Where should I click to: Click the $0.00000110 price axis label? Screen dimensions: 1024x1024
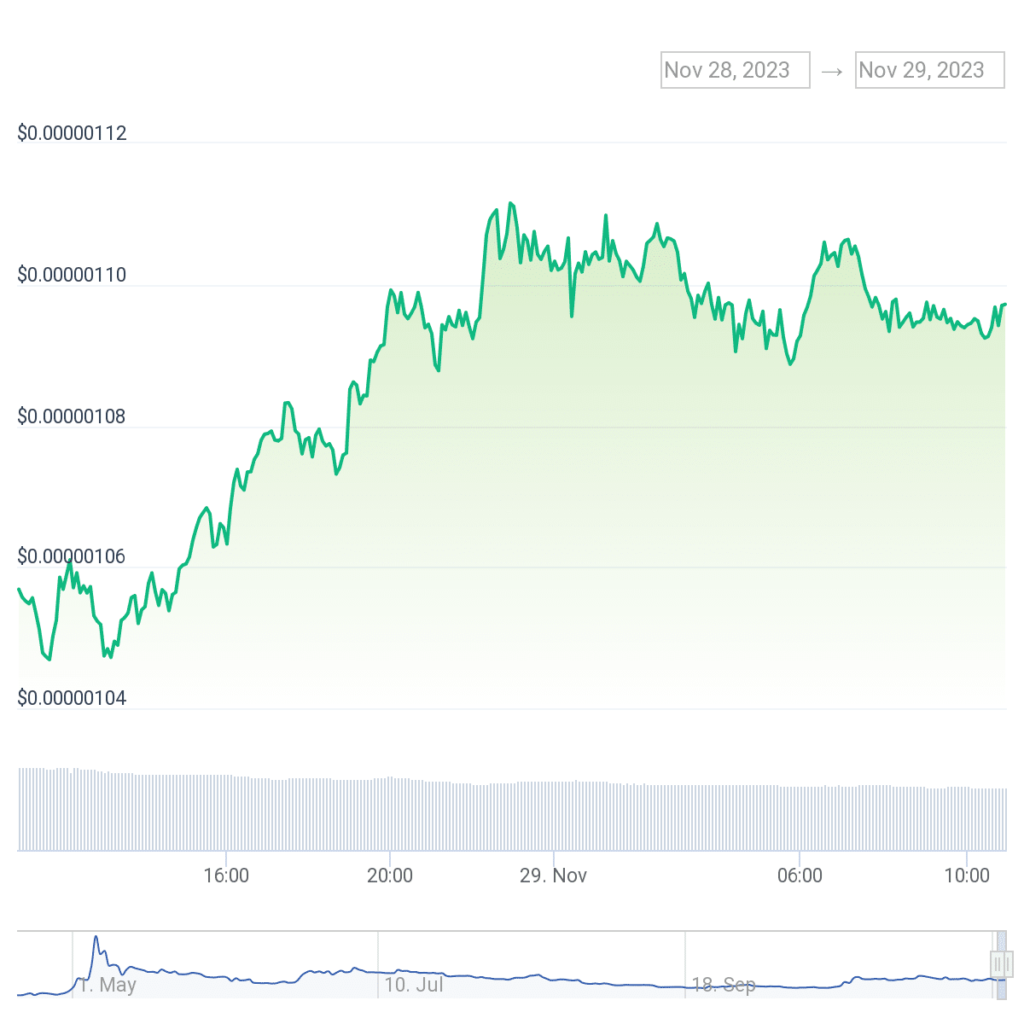72,275
